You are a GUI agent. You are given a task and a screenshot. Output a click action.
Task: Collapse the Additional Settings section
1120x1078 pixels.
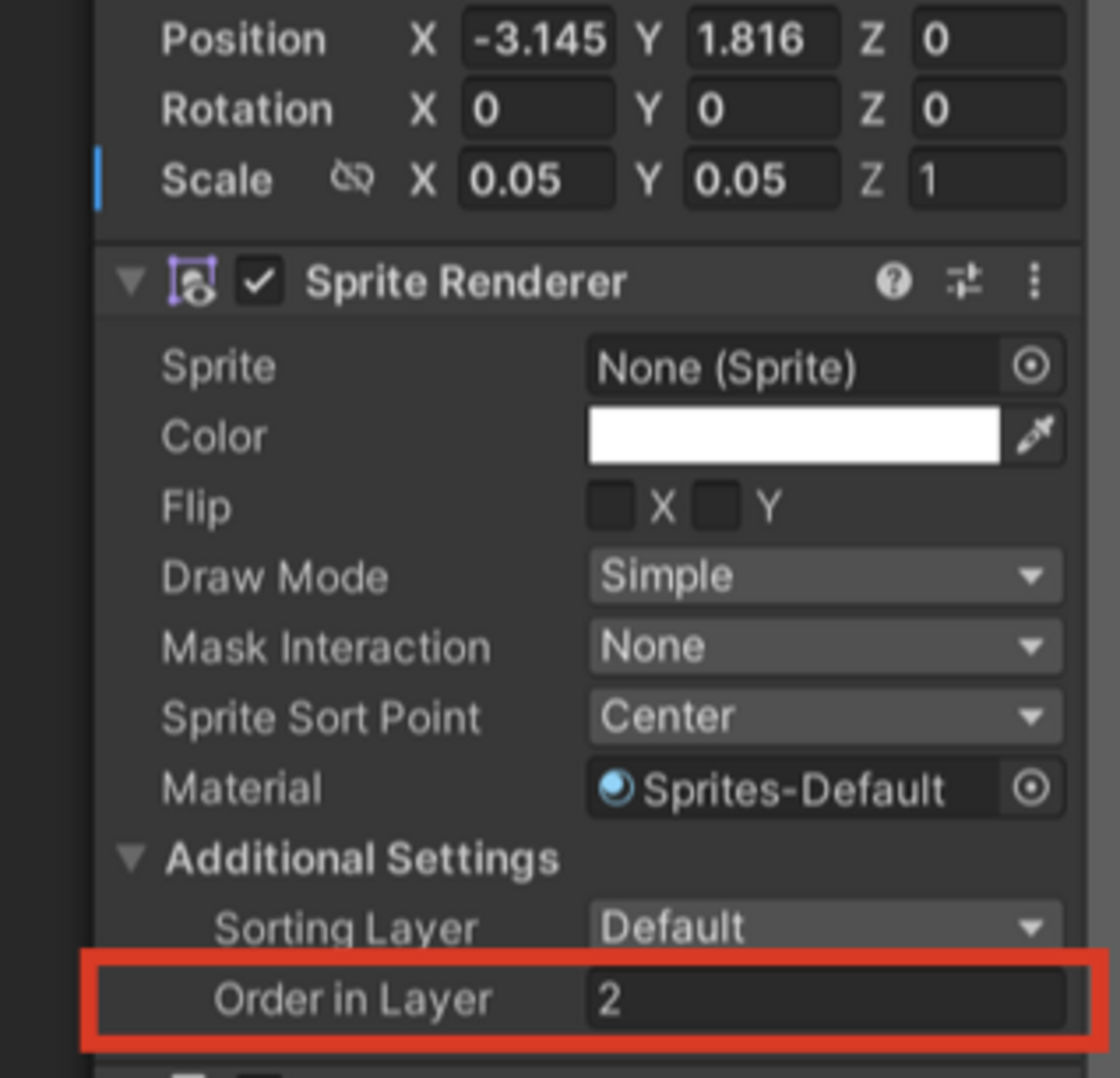(131, 858)
